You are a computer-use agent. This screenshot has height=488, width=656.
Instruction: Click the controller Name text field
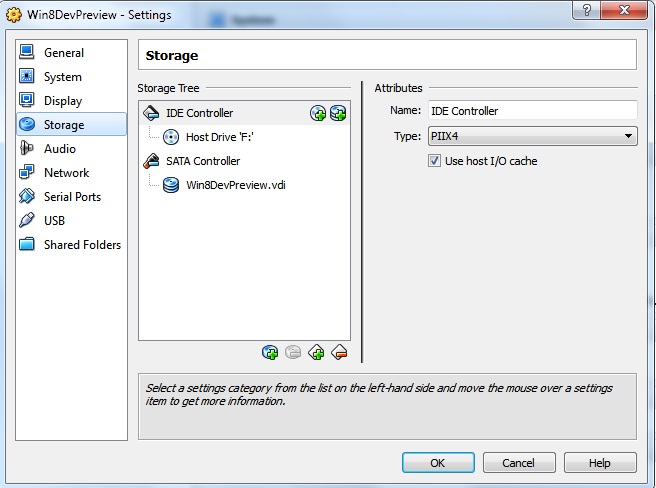click(532, 111)
